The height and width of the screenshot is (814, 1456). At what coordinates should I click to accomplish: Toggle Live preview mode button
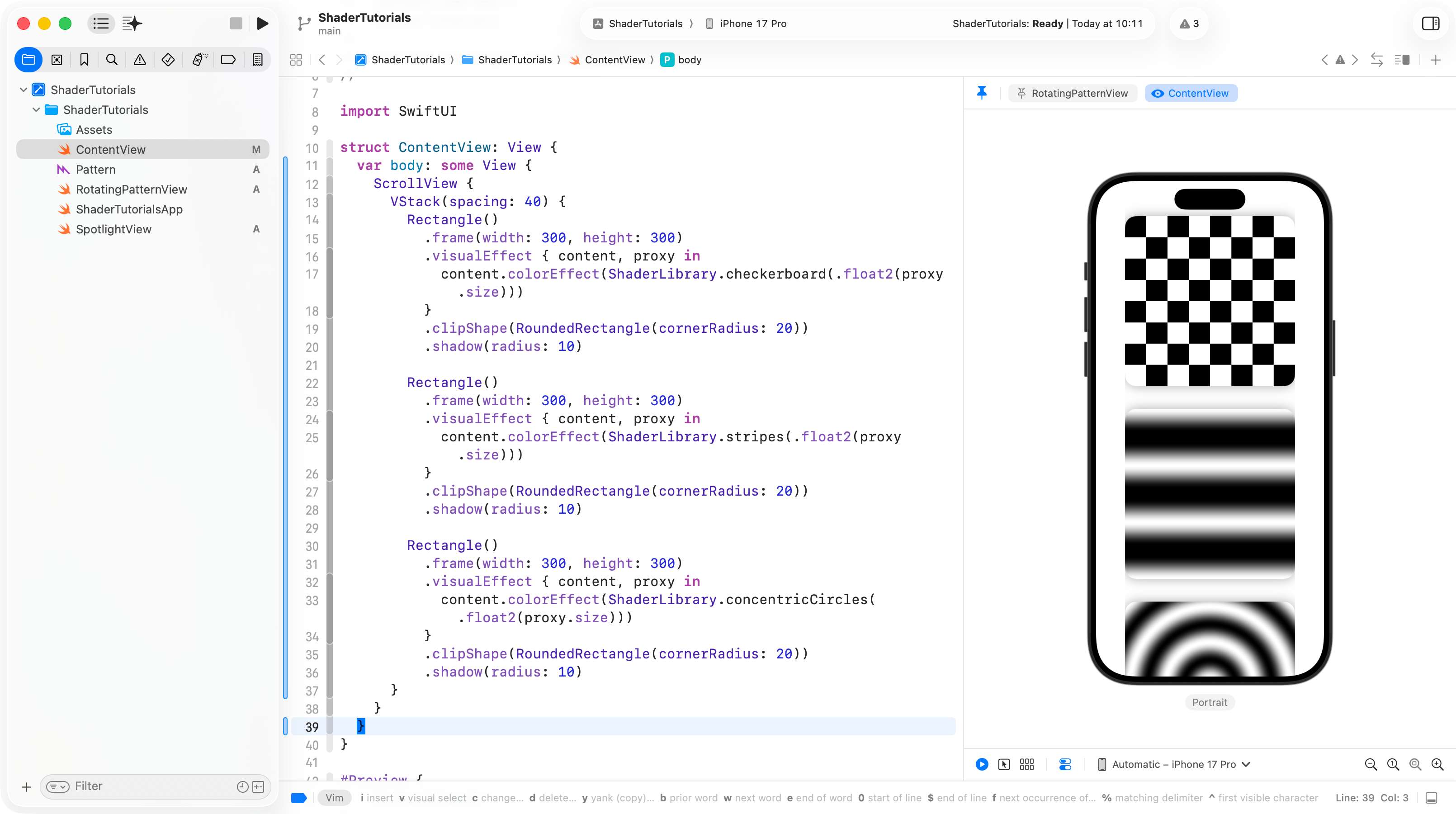tap(982, 764)
